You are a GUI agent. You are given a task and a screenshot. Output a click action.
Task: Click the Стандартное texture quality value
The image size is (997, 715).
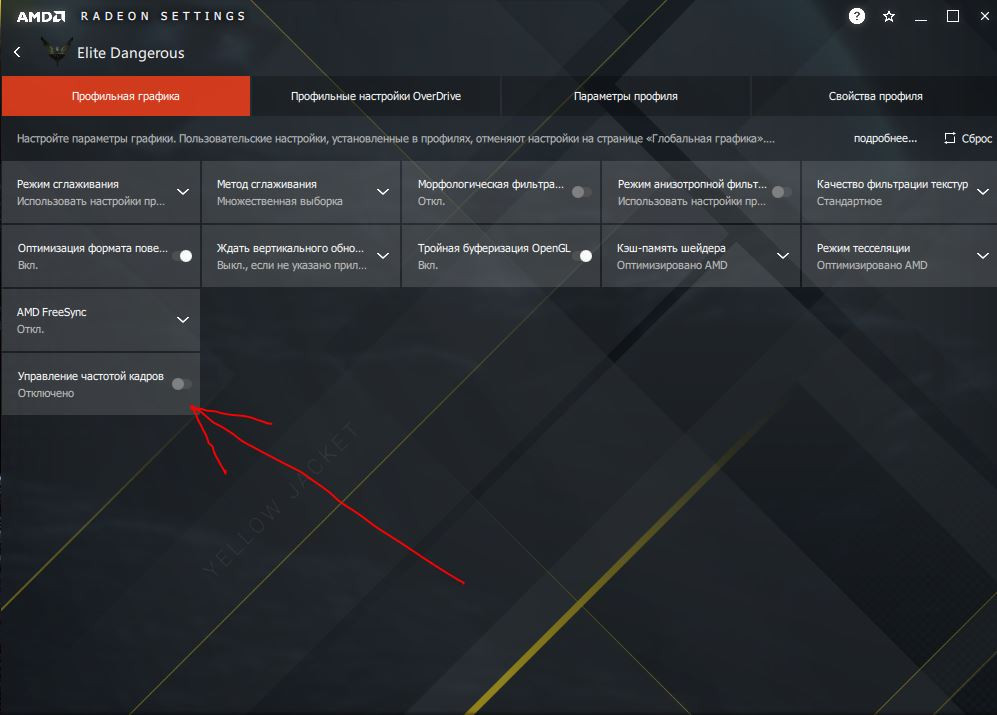(x=849, y=201)
